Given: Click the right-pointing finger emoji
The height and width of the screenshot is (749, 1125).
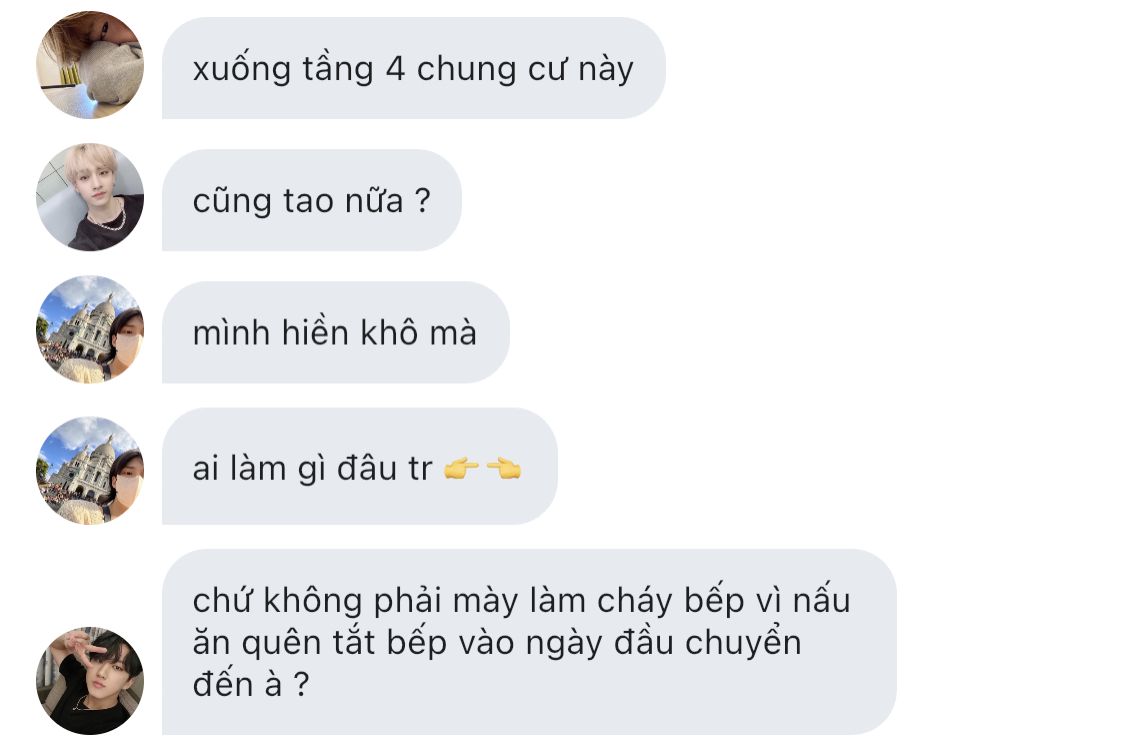Looking at the screenshot, I should [461, 468].
